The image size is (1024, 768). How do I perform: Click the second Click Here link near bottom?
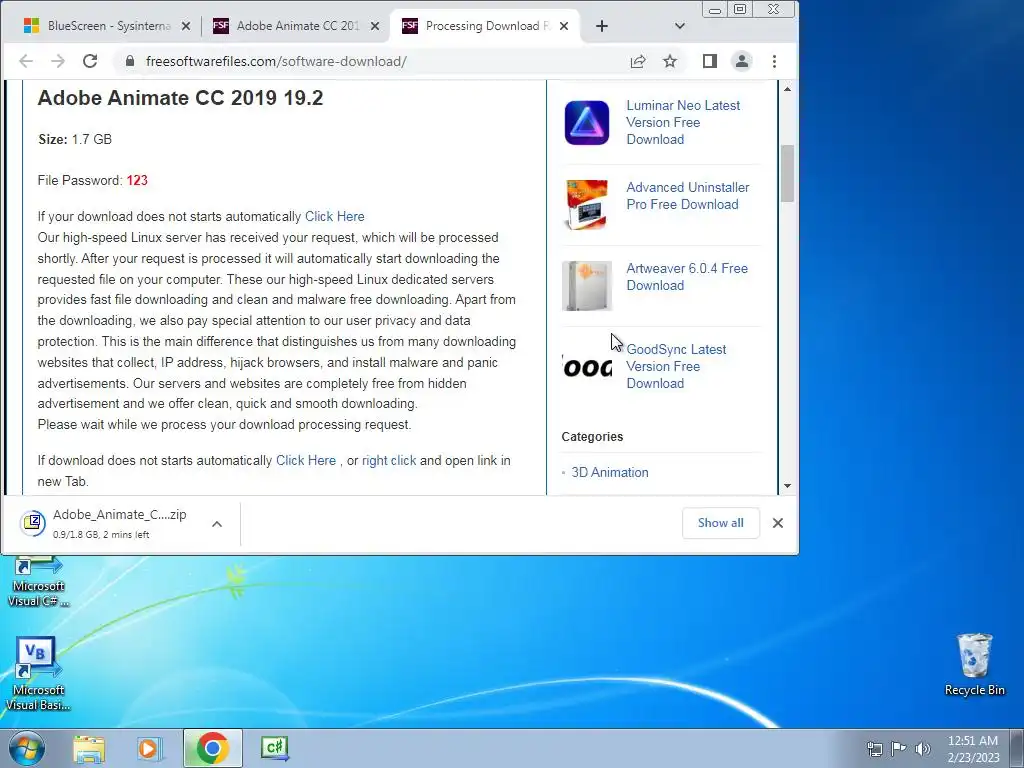pos(306,460)
